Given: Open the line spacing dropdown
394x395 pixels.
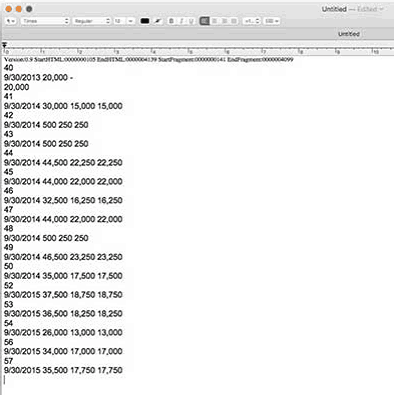Looking at the screenshot, I should pyautogui.click(x=251, y=21).
